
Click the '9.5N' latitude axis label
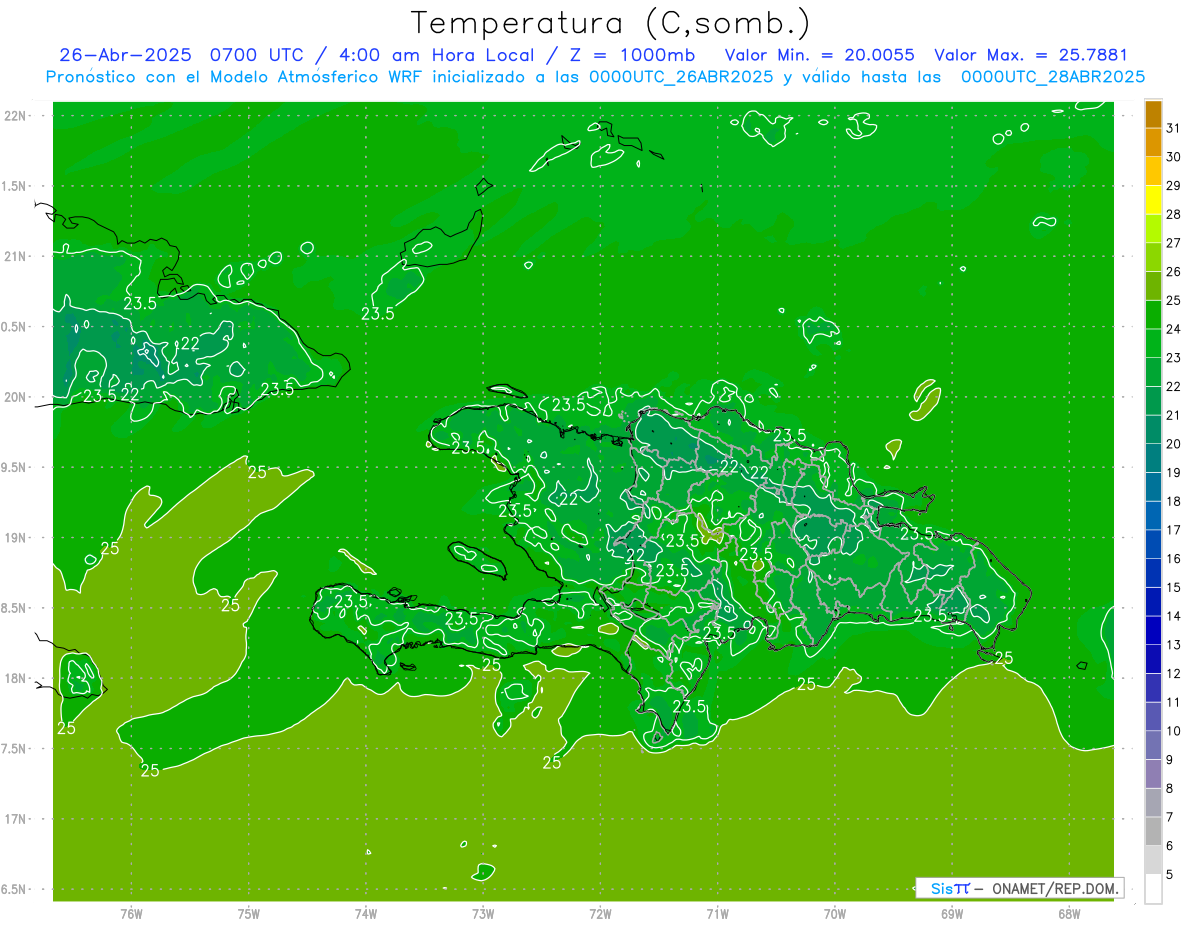click(x=15, y=467)
